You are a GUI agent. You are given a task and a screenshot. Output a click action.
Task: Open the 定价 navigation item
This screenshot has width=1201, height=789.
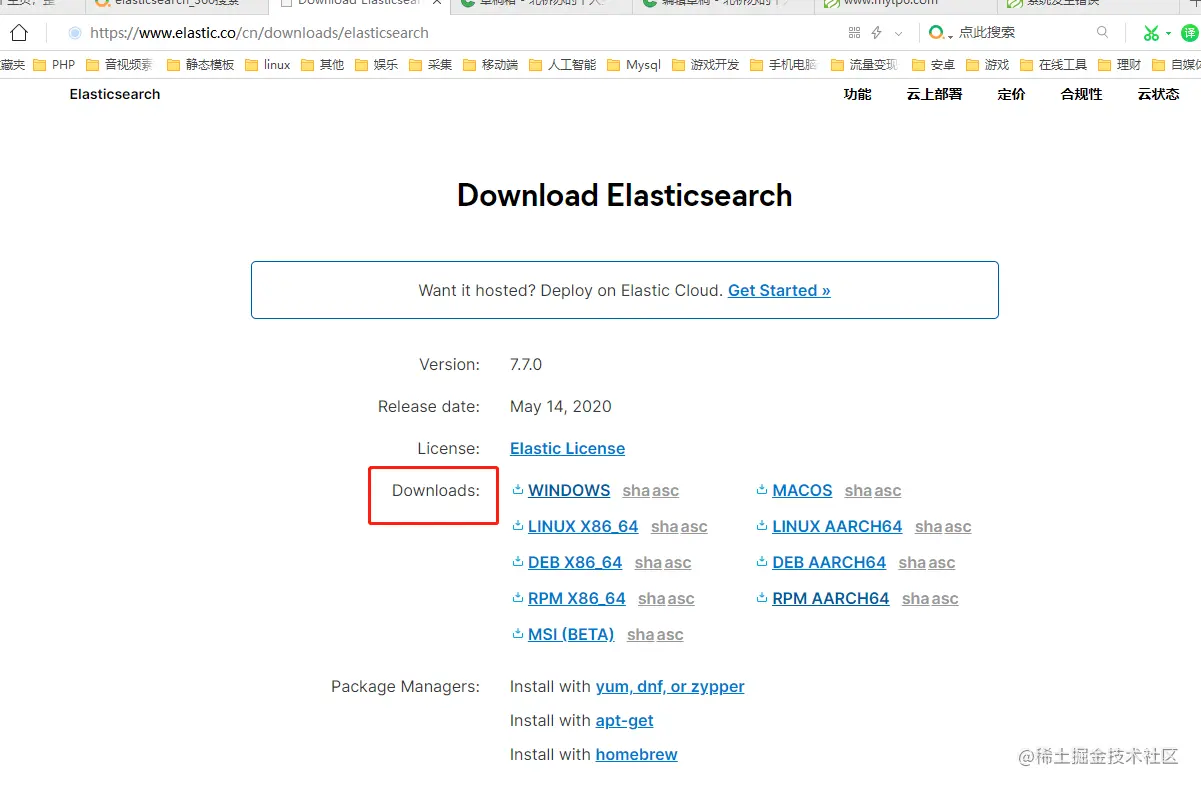(x=1011, y=94)
